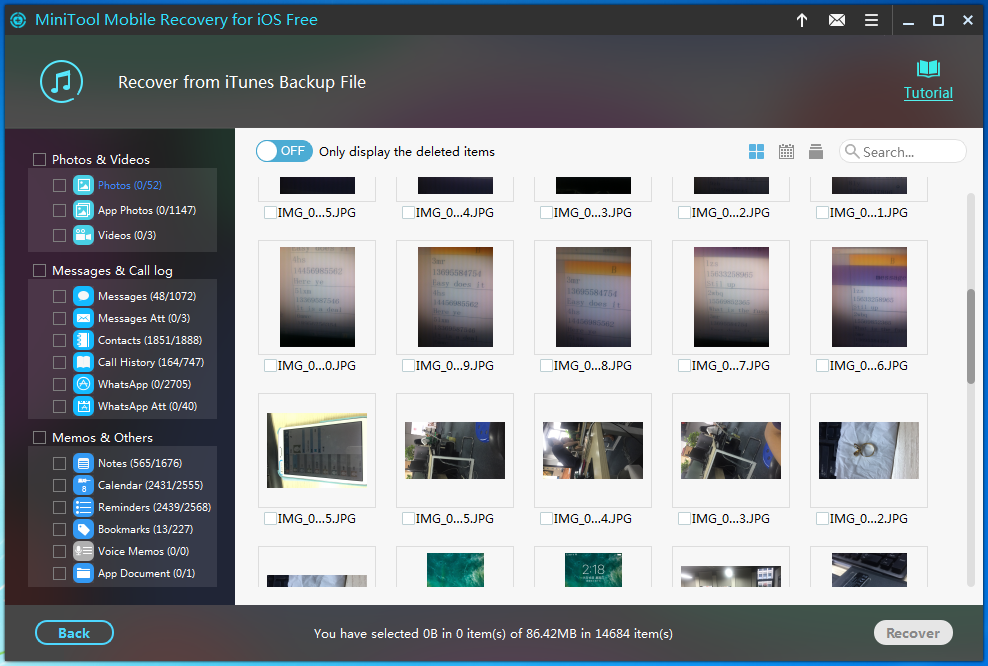The width and height of the screenshot is (988, 666).
Task: Toggle Only display the deleted items switch
Action: (284, 151)
